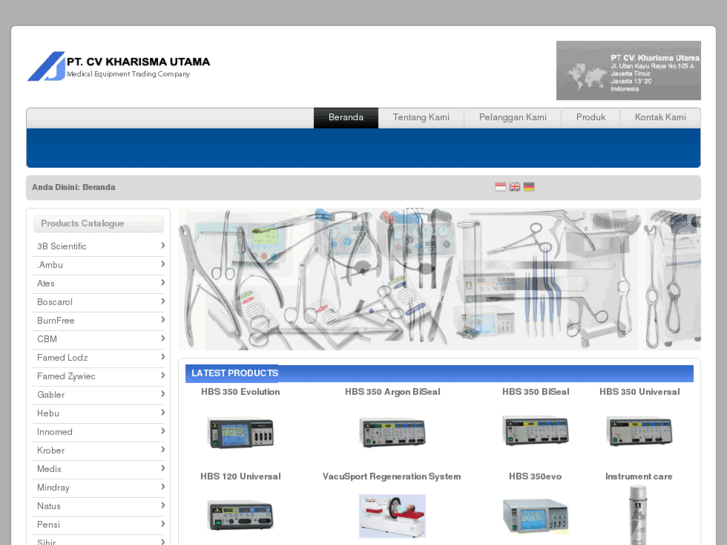Open the Medix catalogue link
The width and height of the screenshot is (727, 545).
(98, 469)
